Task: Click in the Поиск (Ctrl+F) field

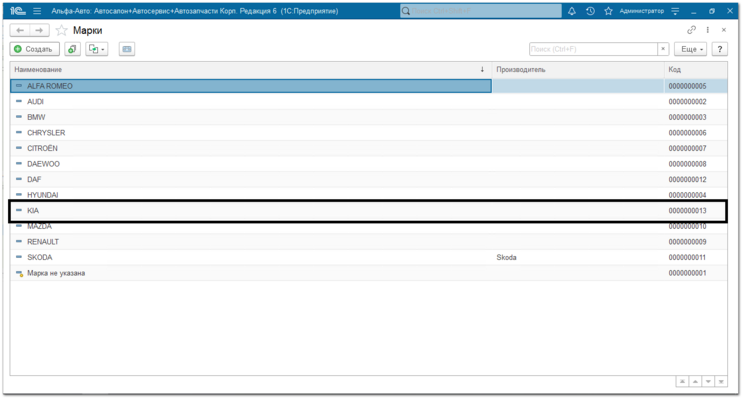Action: click(x=593, y=49)
